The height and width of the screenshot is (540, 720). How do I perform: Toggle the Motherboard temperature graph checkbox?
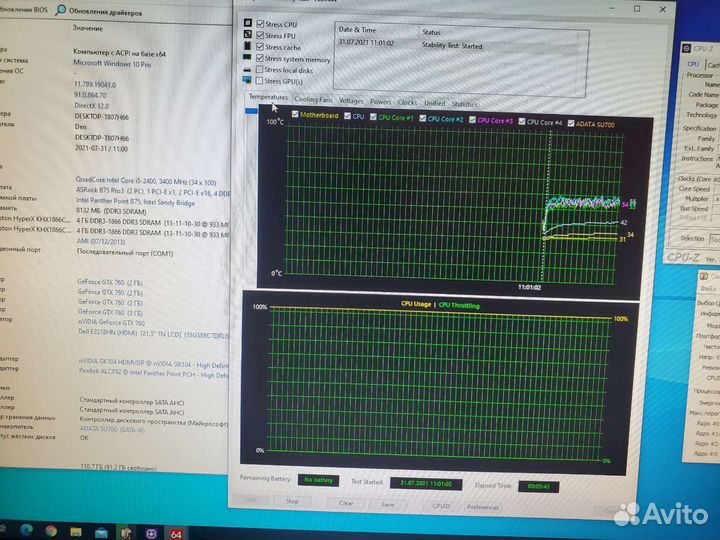pos(295,114)
